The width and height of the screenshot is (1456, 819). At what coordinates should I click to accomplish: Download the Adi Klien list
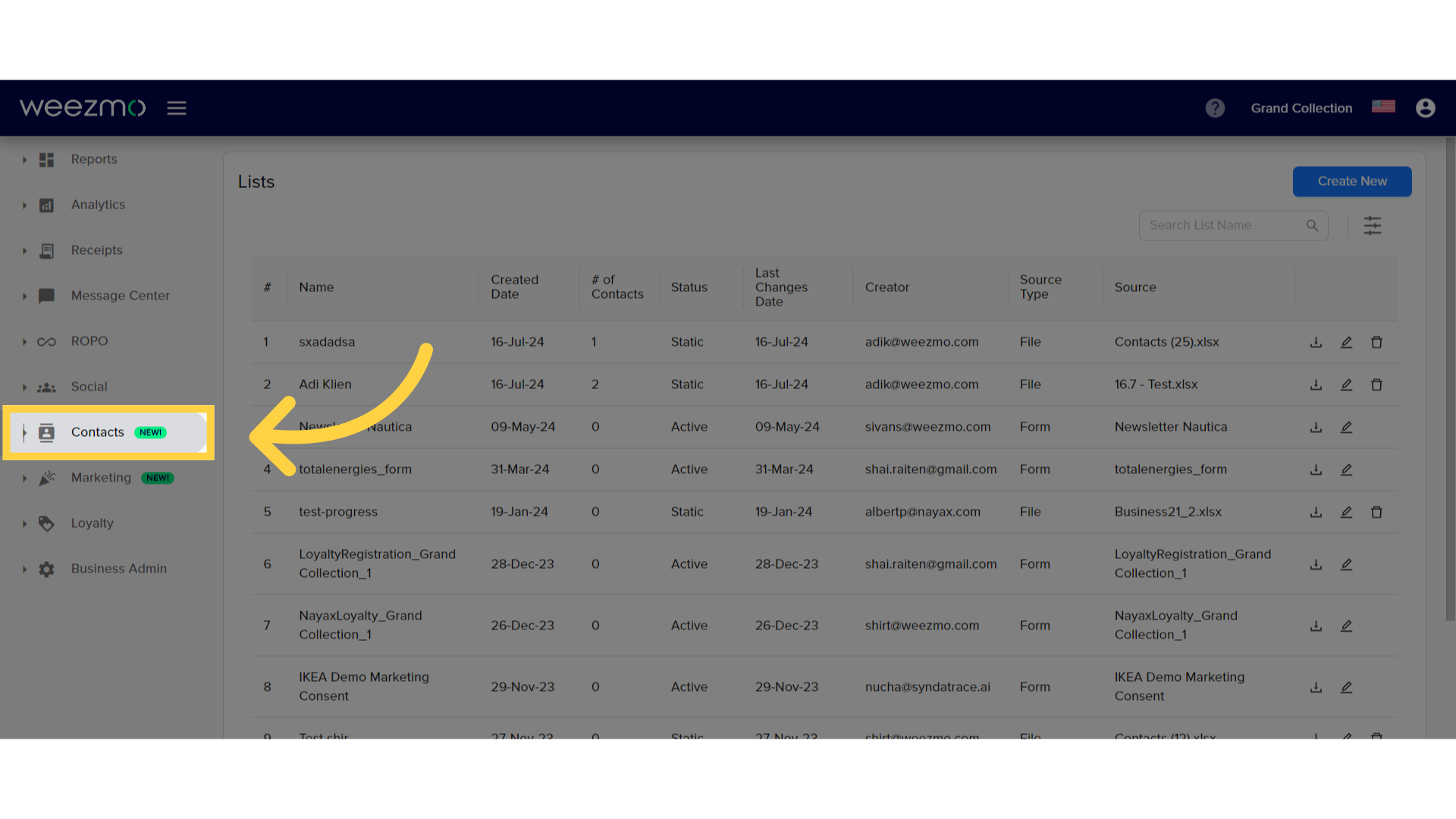pos(1316,384)
